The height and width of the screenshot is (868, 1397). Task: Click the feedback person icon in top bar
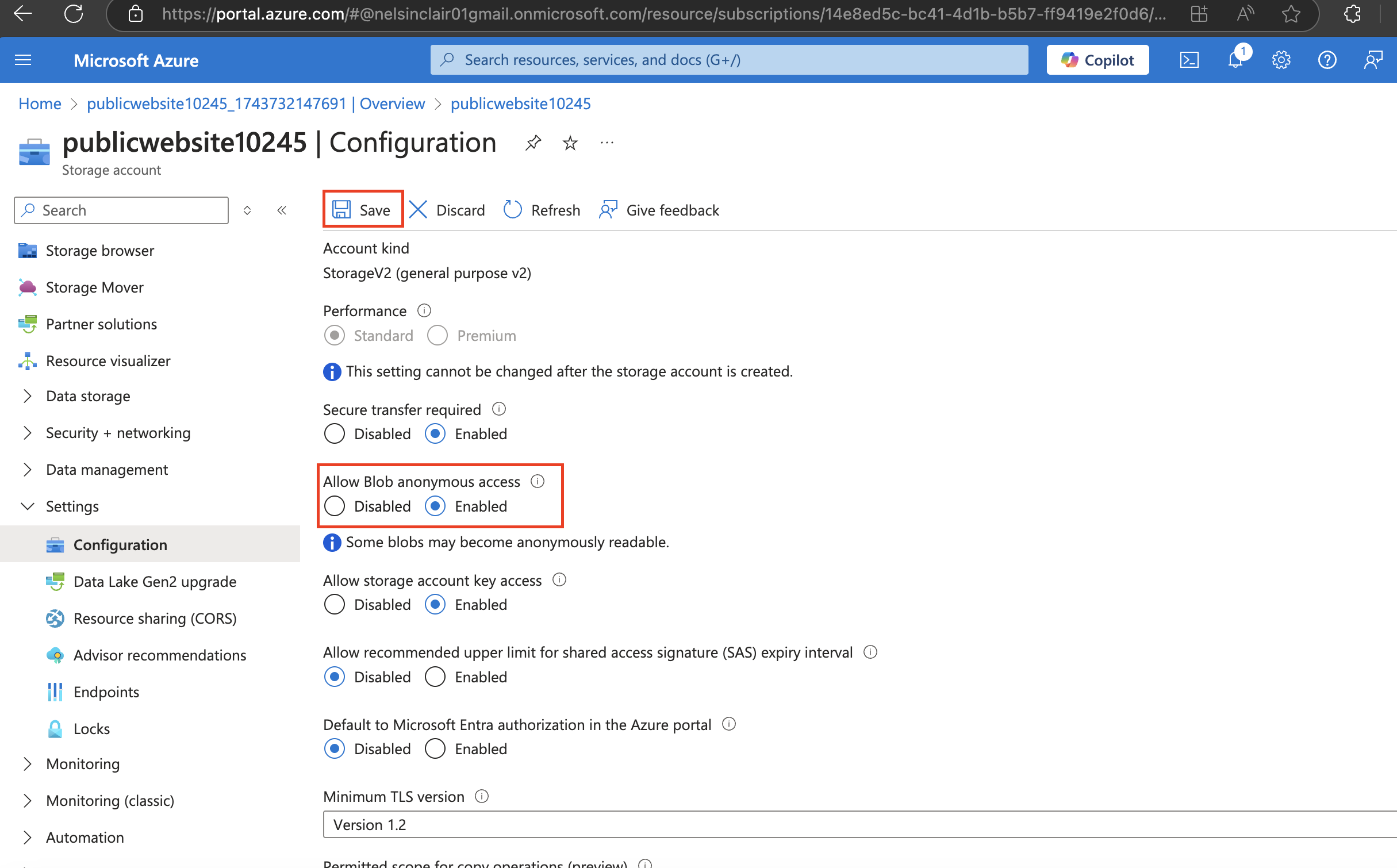point(1373,60)
